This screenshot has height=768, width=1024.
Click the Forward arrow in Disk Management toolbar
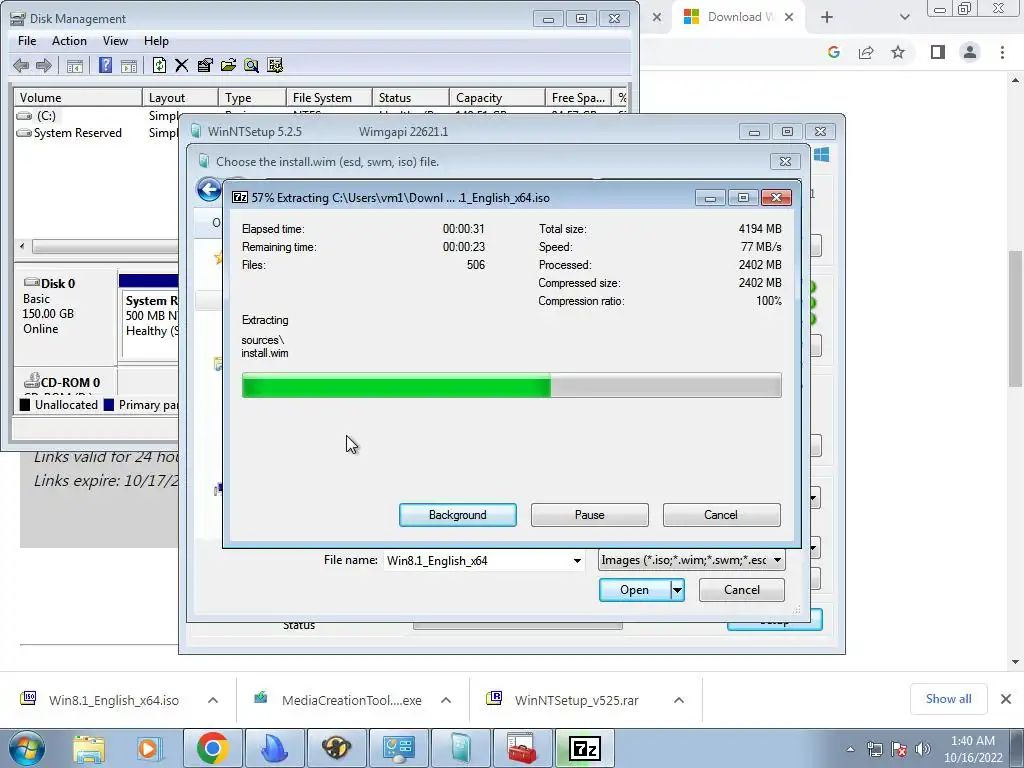[x=44, y=65]
